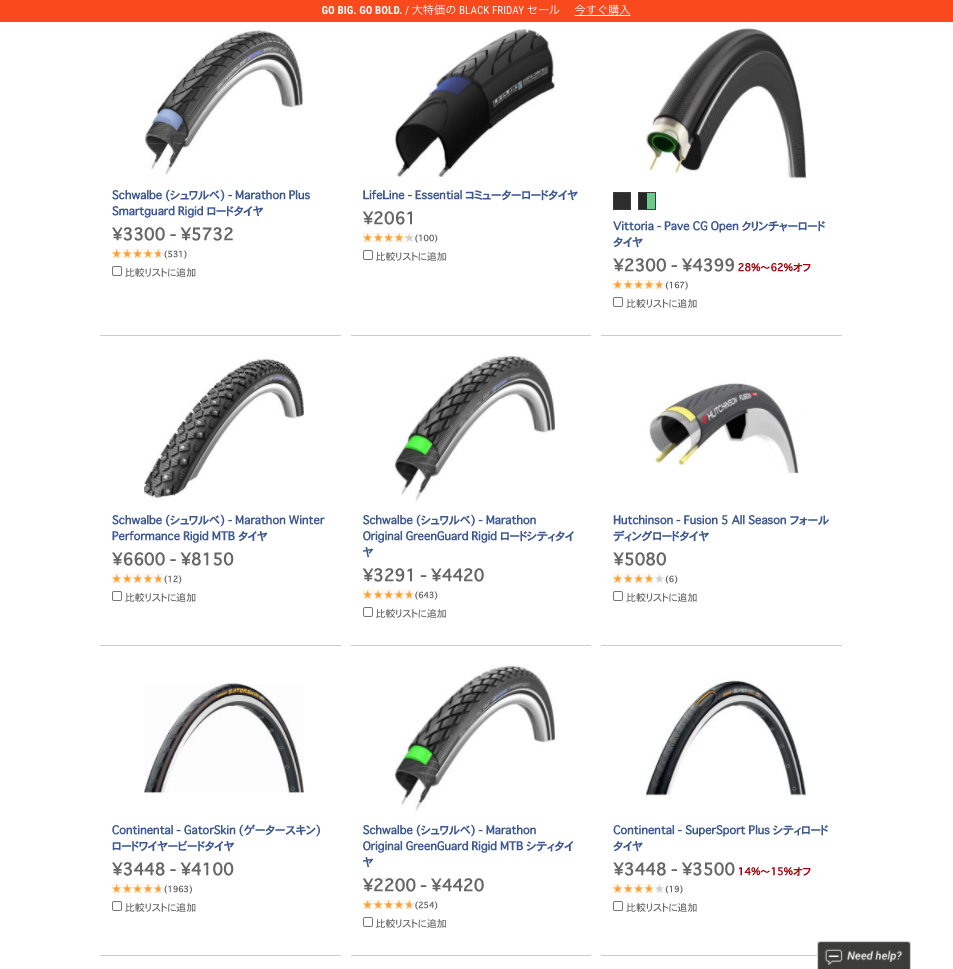Click the Continental GatorSkin tire image
This screenshot has height=969, width=953.
(224, 738)
